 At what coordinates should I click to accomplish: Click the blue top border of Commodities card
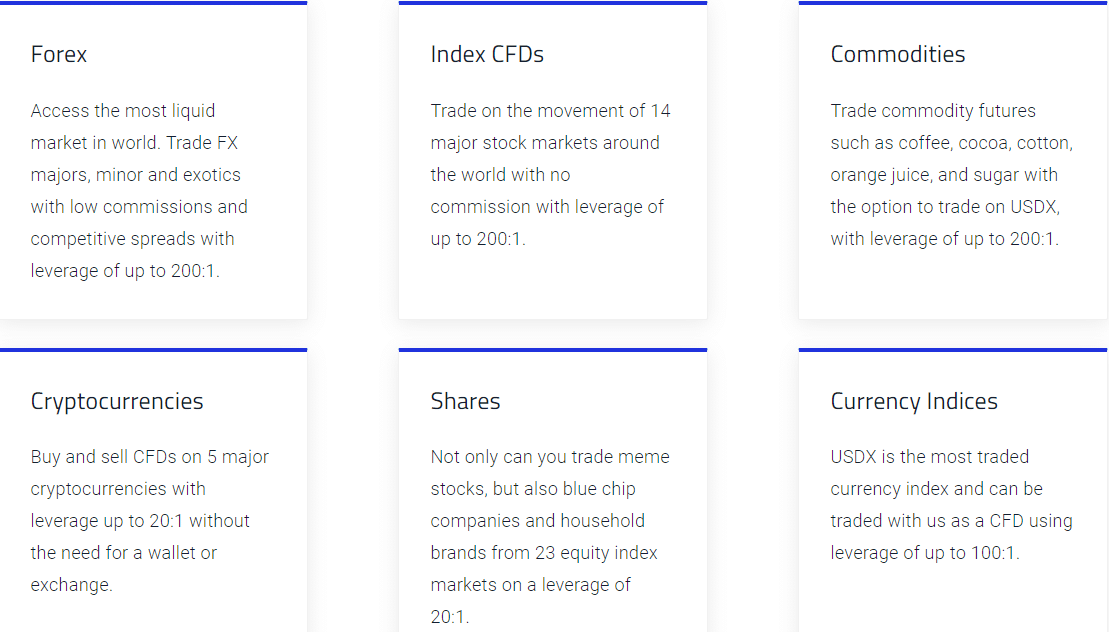coord(953,3)
